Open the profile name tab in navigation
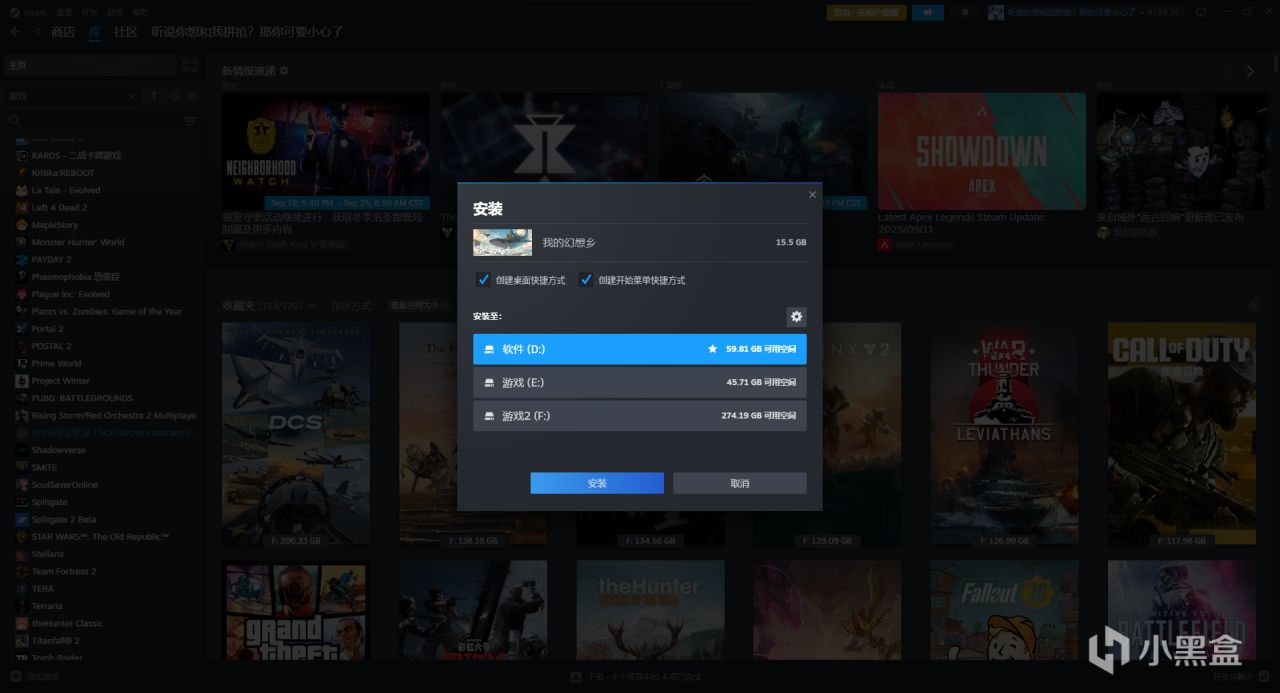Image resolution: width=1280 pixels, height=693 pixels. click(247, 32)
